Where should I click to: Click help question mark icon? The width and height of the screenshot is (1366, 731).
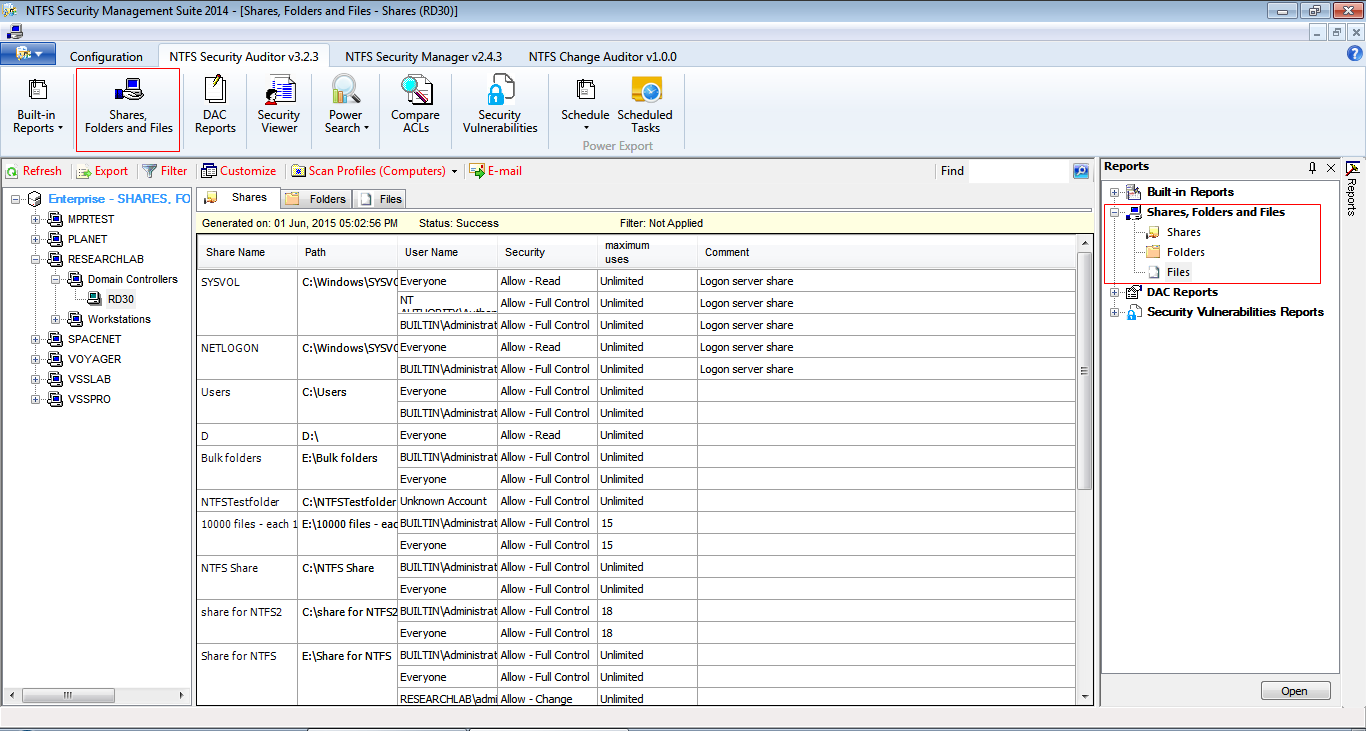[1355, 54]
